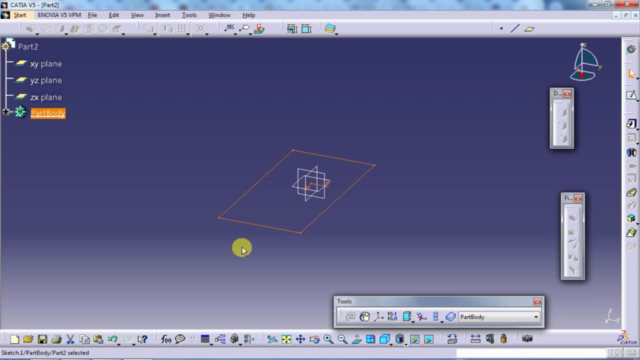Select the Line tool in top toolbar
Screen dimensions: 640x360
pyautogui.click(x=515, y=29)
